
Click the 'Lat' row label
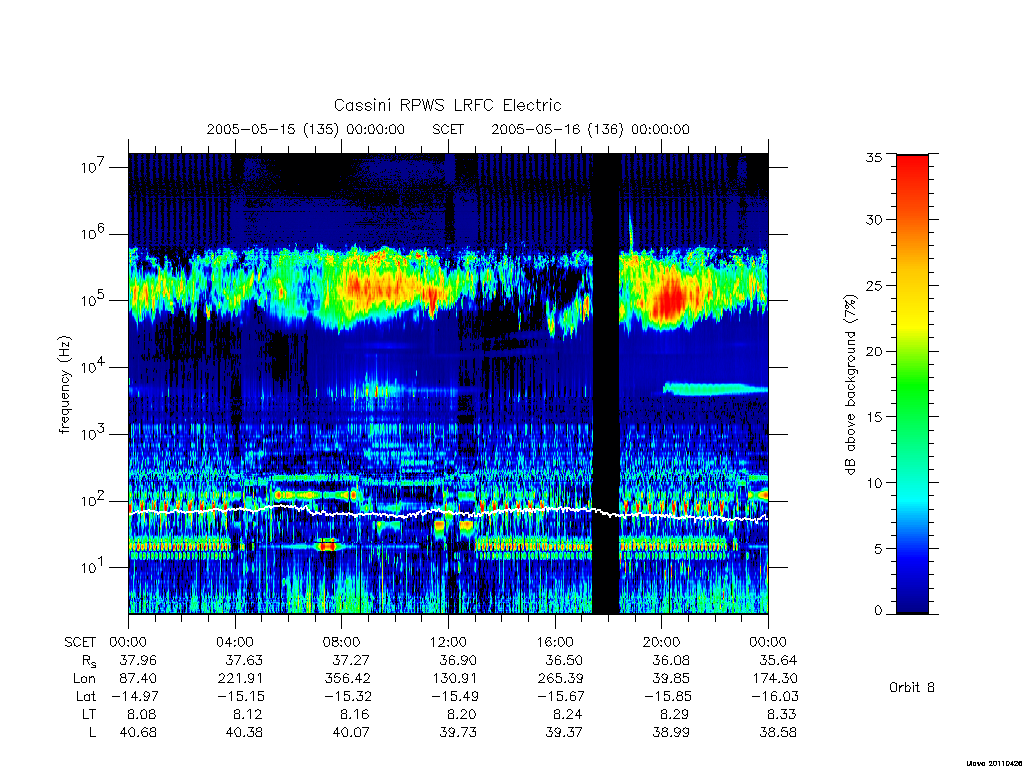tap(86, 697)
